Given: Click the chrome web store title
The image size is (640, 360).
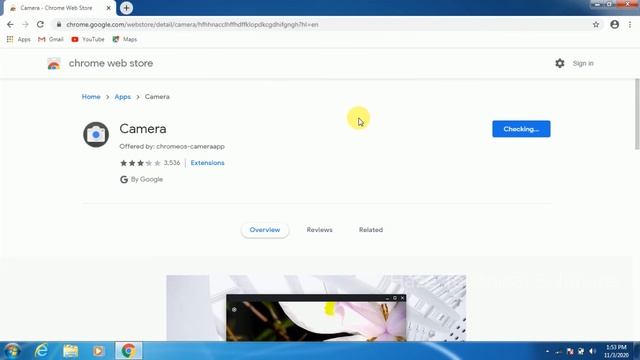Looking at the screenshot, I should 111,63.
